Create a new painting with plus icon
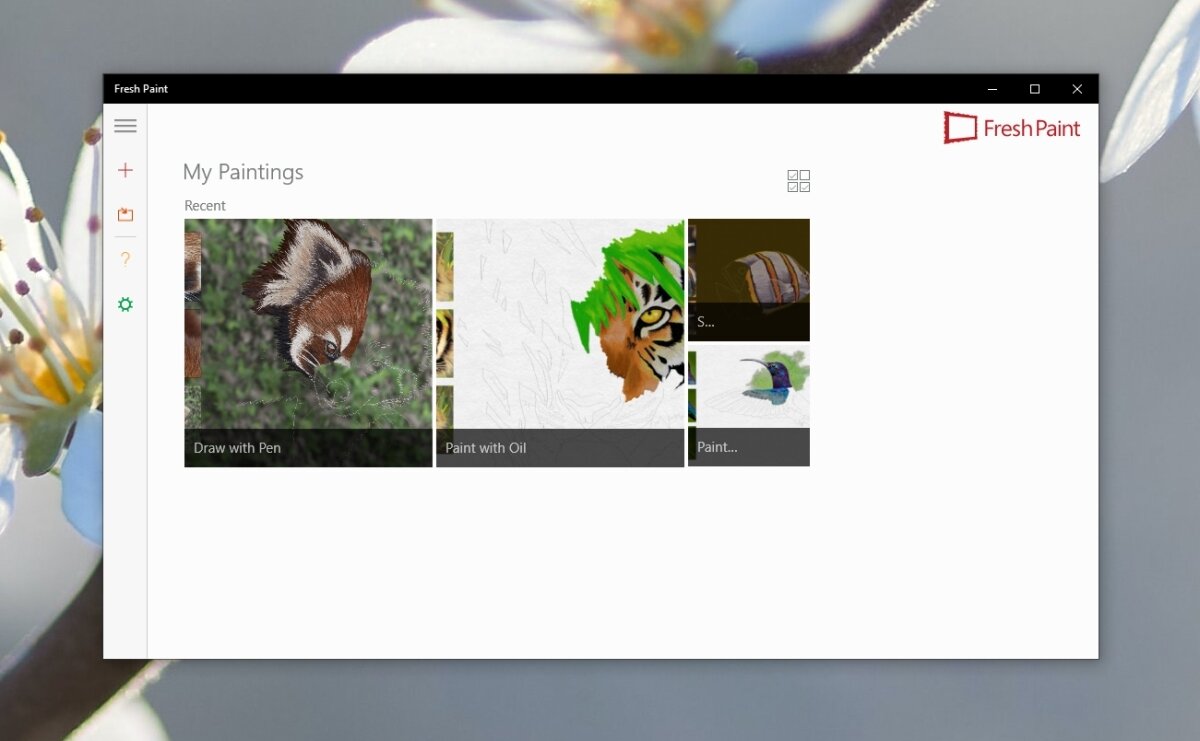This screenshot has width=1200, height=741. [x=125, y=170]
